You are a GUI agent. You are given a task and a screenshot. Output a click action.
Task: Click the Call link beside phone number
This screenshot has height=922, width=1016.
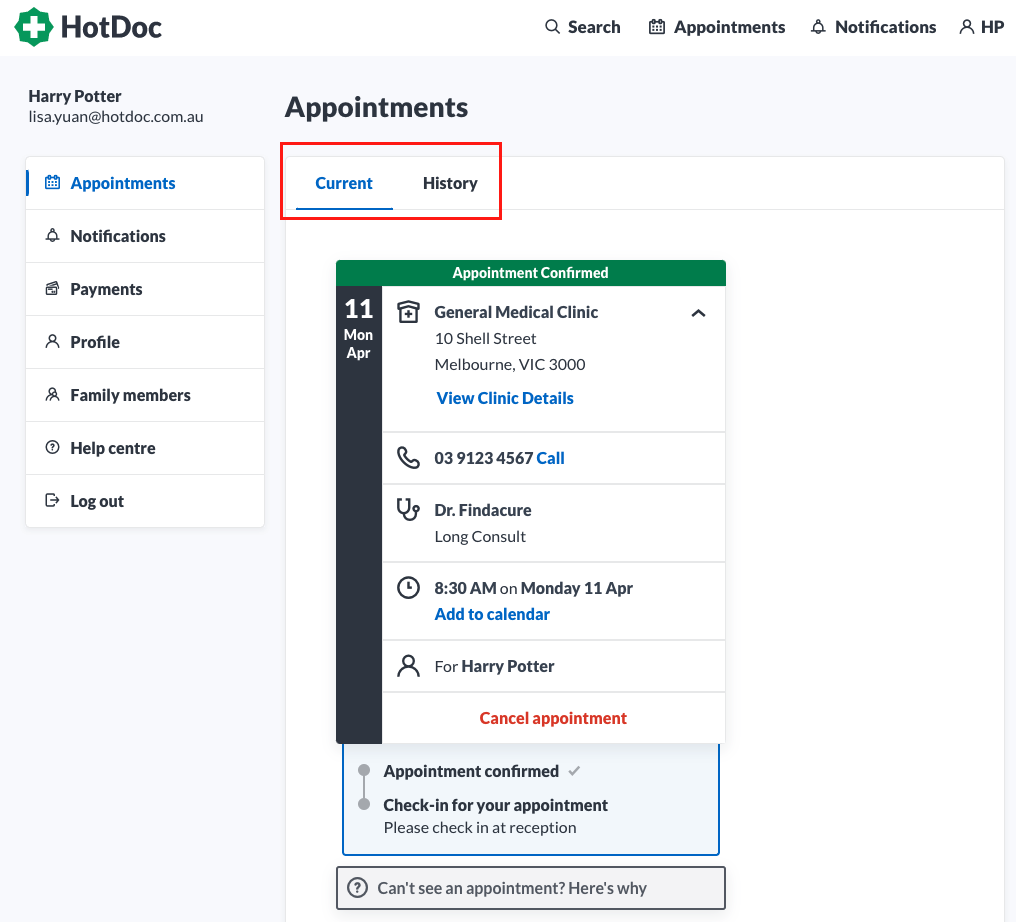550,458
